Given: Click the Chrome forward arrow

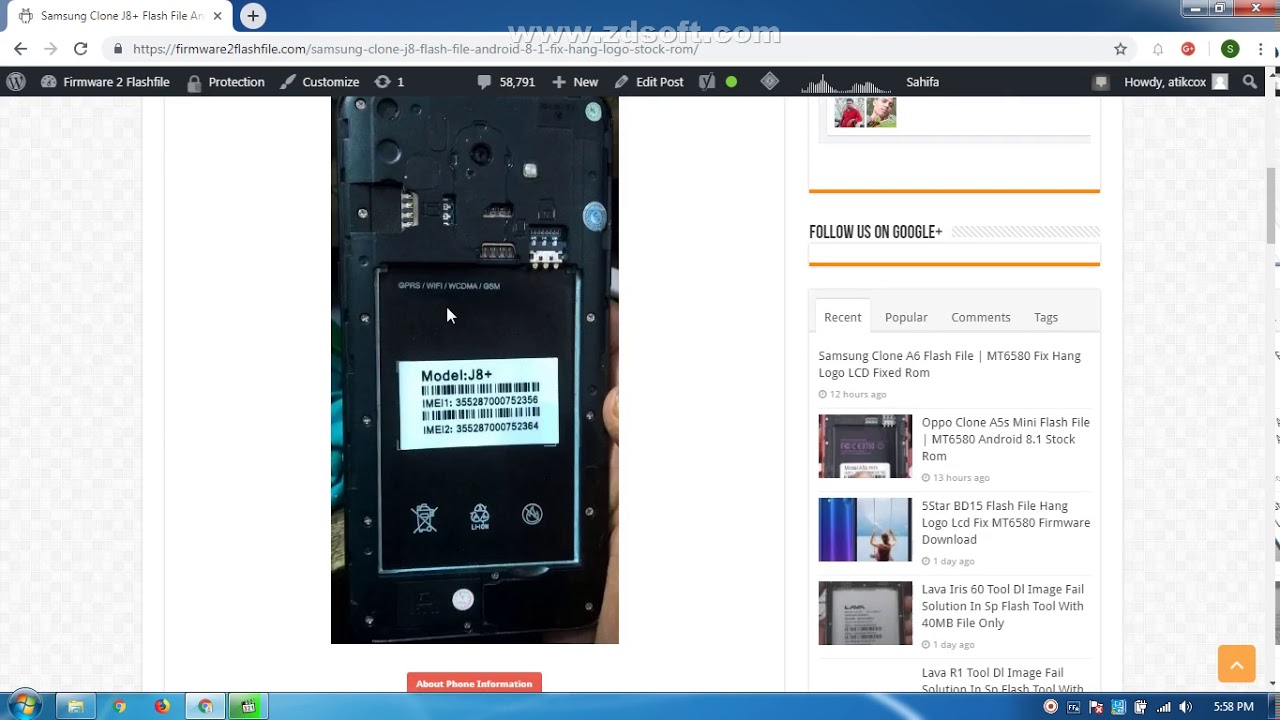Looking at the screenshot, I should click(x=50, y=49).
